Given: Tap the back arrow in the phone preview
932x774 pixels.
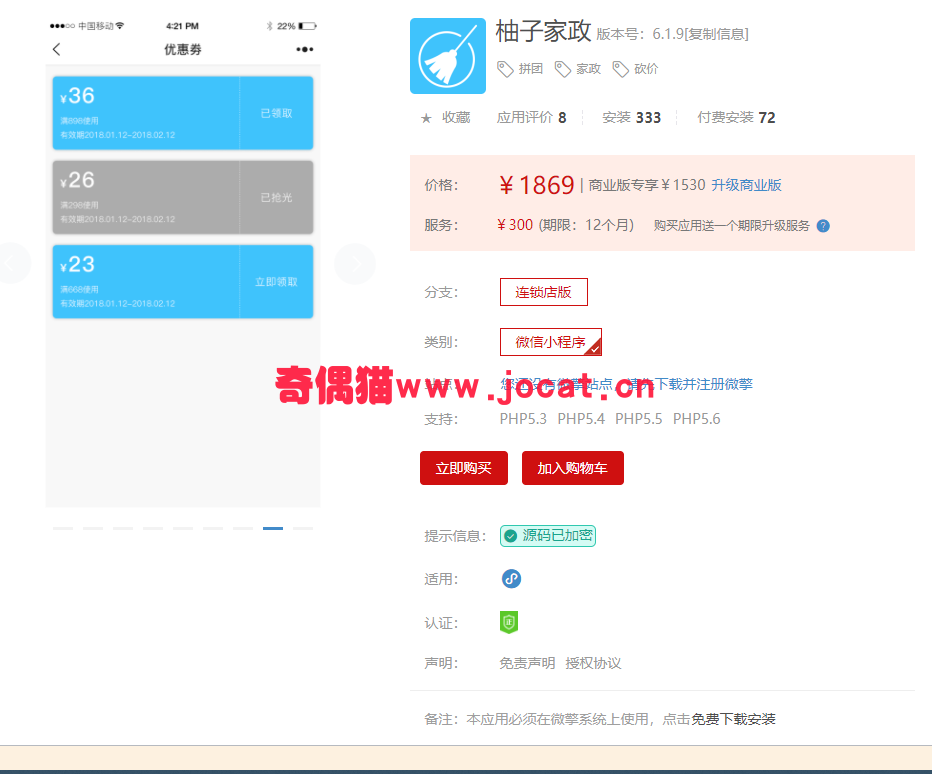Looking at the screenshot, I should [56, 49].
